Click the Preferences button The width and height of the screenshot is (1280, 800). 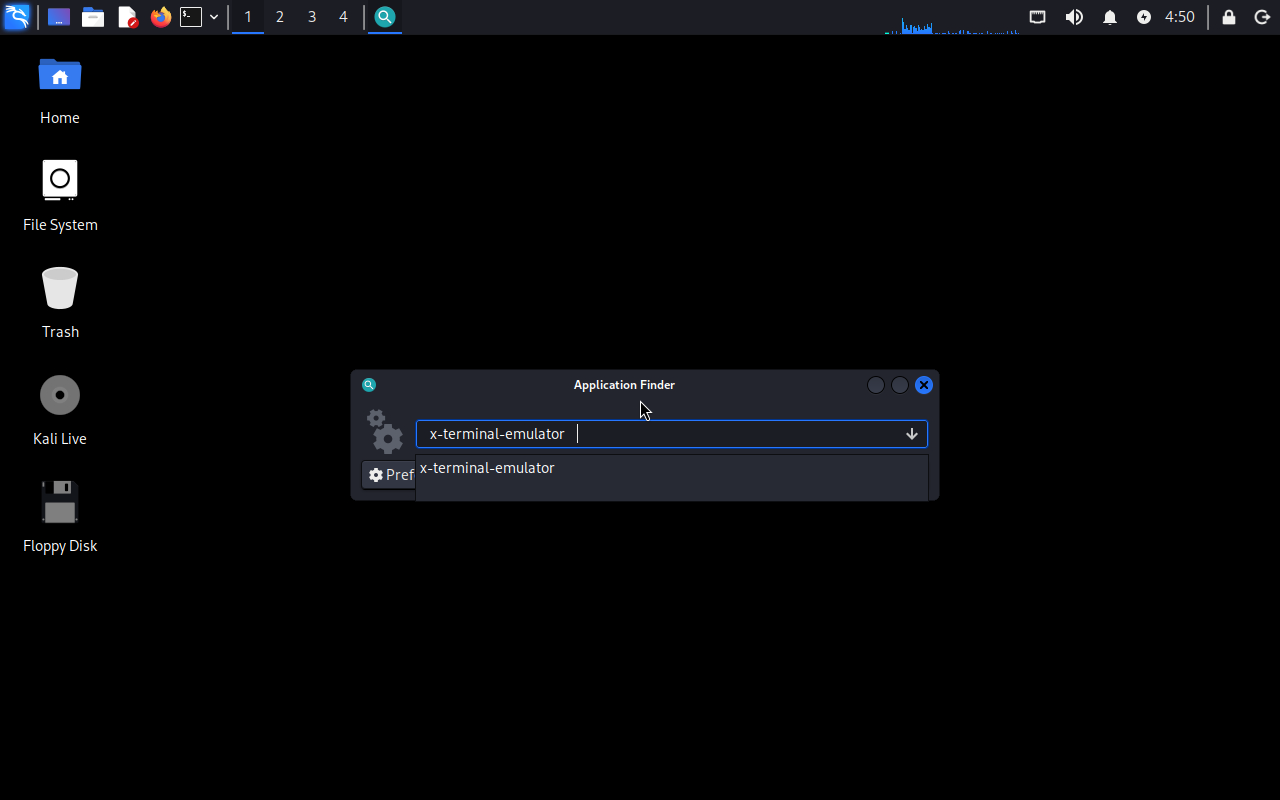click(389, 475)
